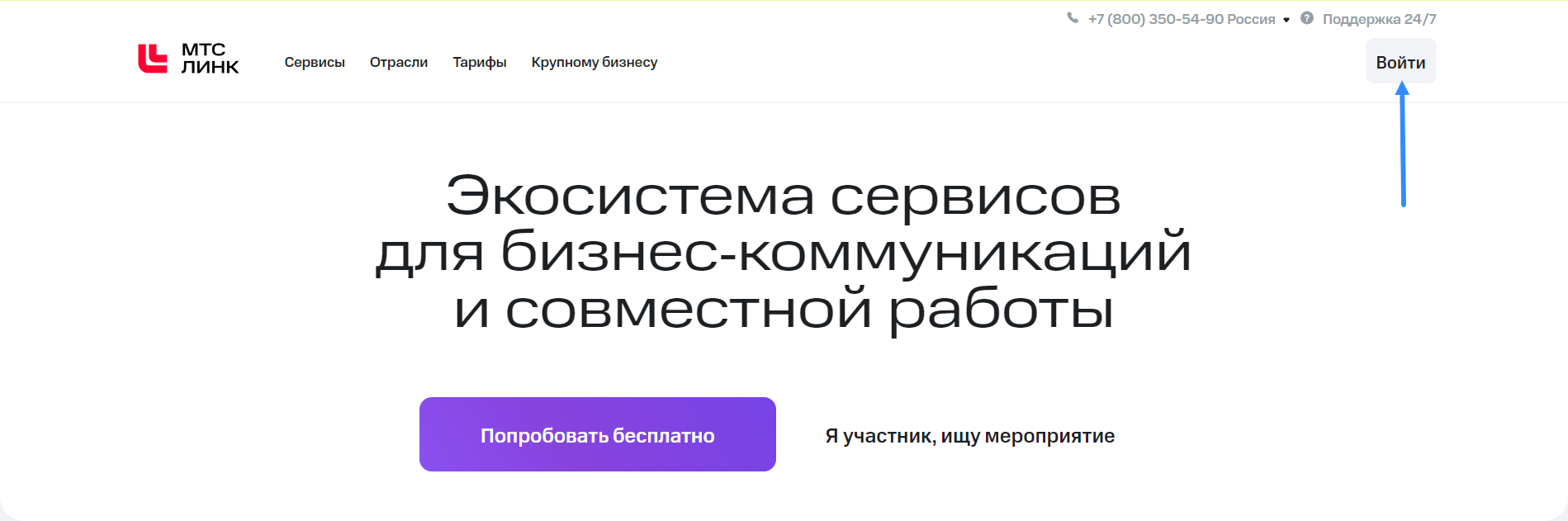Click the question mark support icon
Screen dimensions: 1568x521
pyautogui.click(x=1307, y=18)
